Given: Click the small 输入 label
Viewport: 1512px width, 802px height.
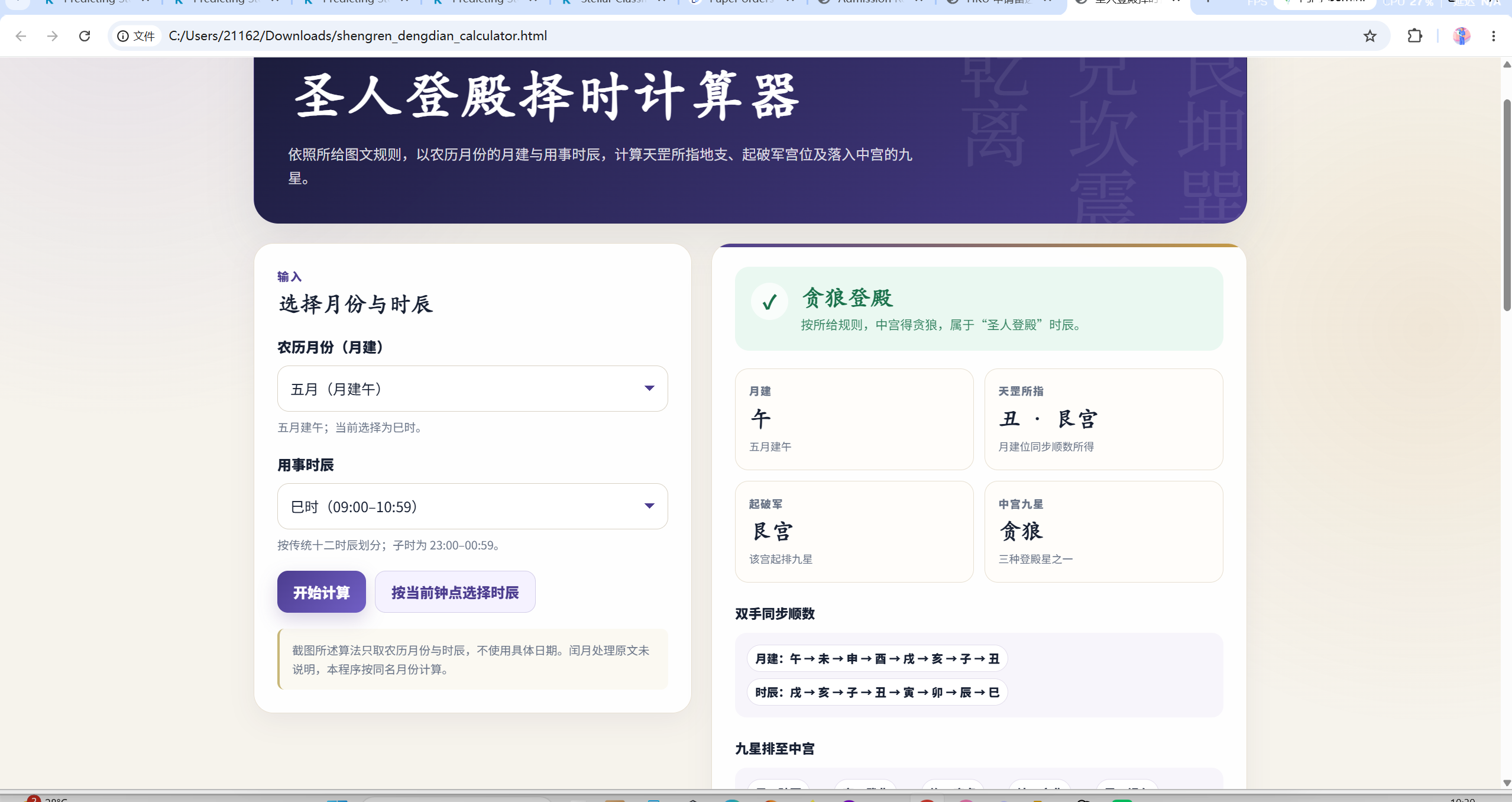Looking at the screenshot, I should point(289,277).
